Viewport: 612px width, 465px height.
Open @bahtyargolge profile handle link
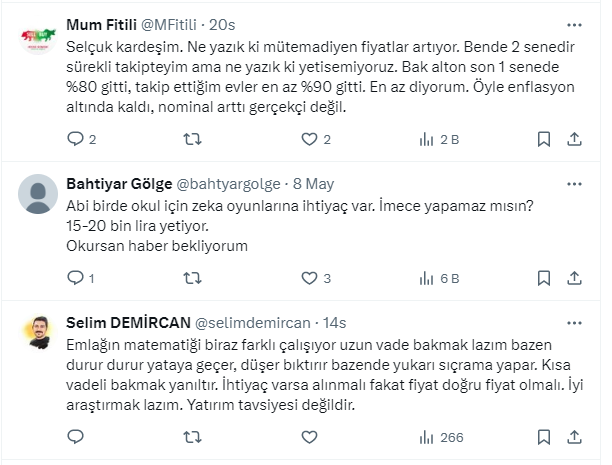click(231, 184)
